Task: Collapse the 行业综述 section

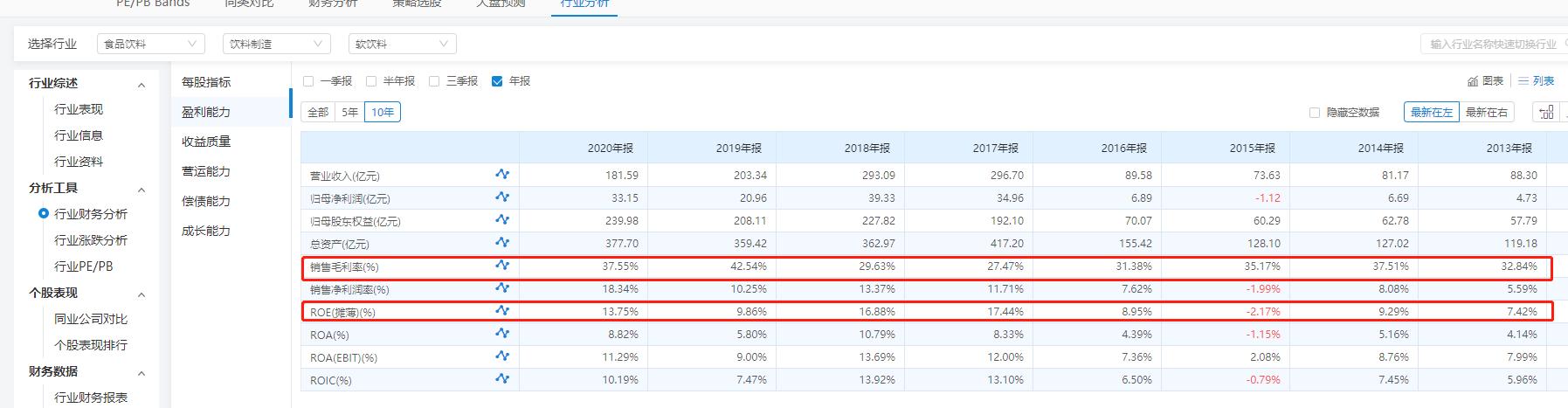Action: (x=142, y=85)
